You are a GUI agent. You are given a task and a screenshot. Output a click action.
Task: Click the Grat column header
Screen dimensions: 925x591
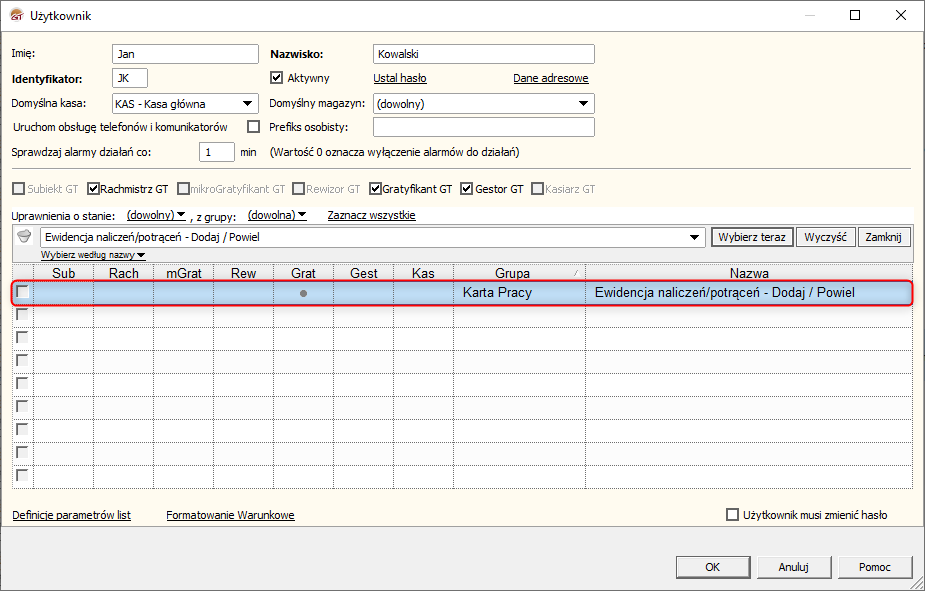(x=303, y=273)
